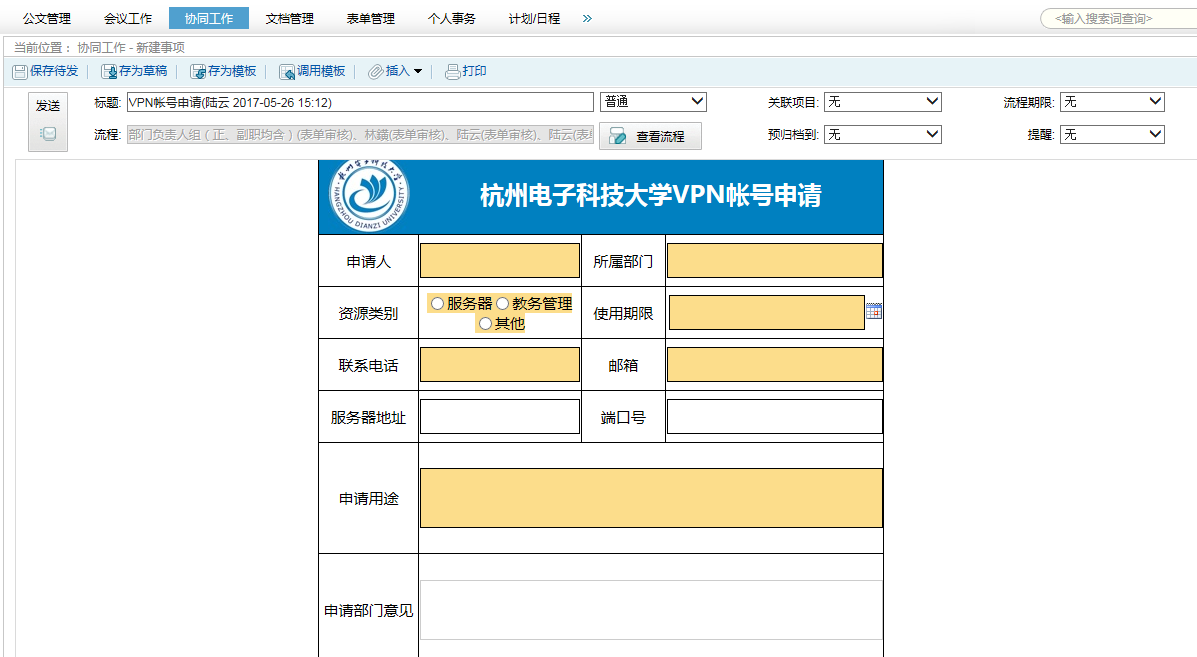The image size is (1197, 657).
Task: Select the 教务管理 radio button
Action: point(502,304)
